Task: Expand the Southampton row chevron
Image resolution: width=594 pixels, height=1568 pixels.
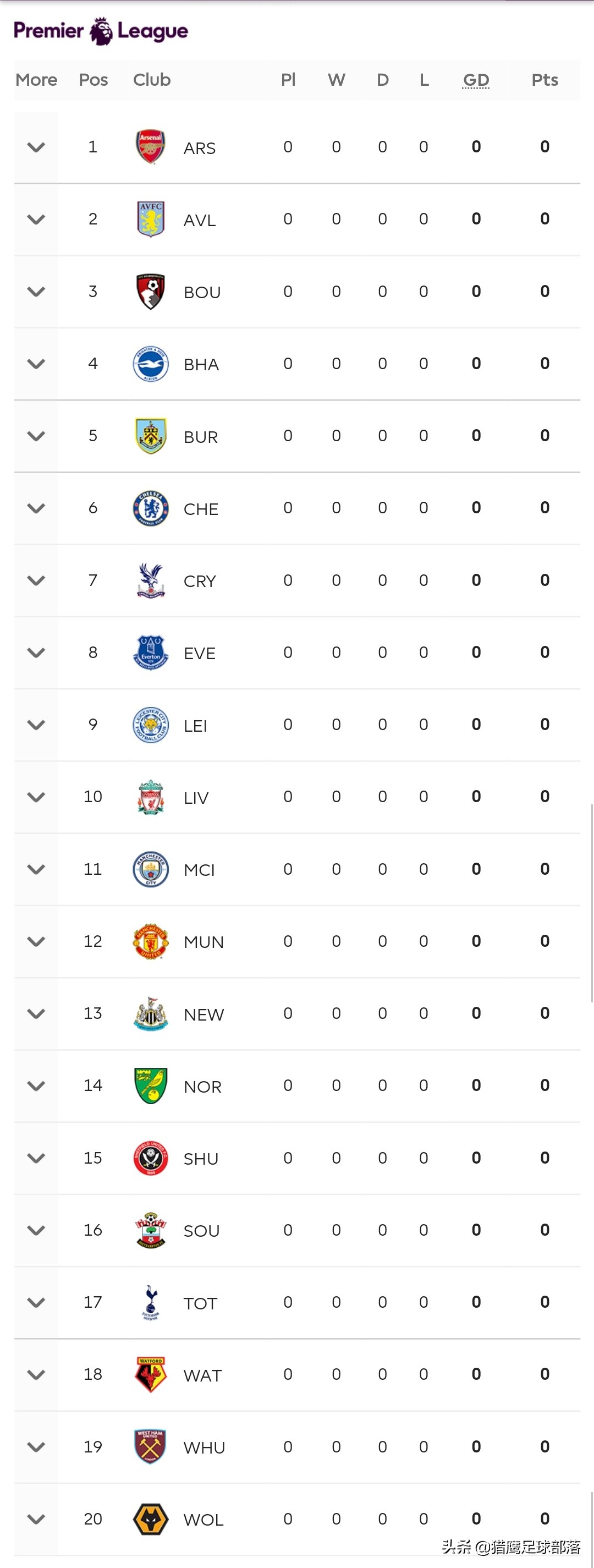Action: coord(36,1230)
